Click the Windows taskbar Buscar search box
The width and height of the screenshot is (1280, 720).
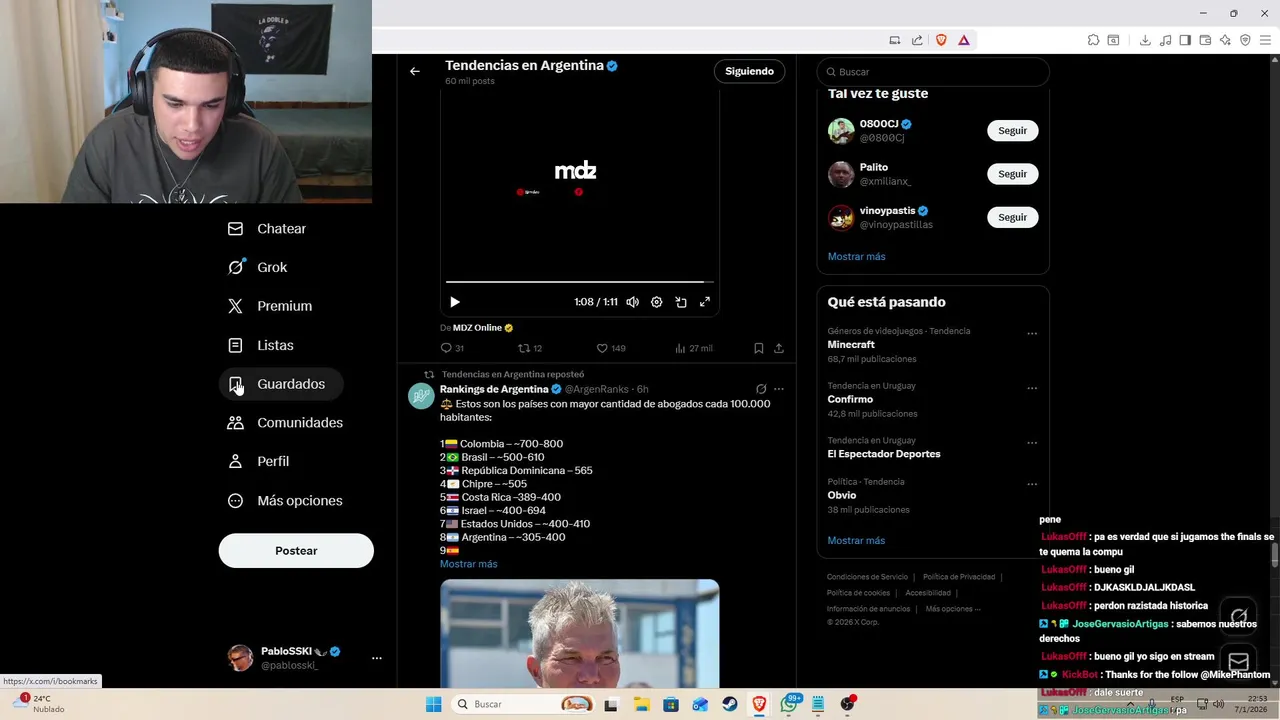(524, 704)
